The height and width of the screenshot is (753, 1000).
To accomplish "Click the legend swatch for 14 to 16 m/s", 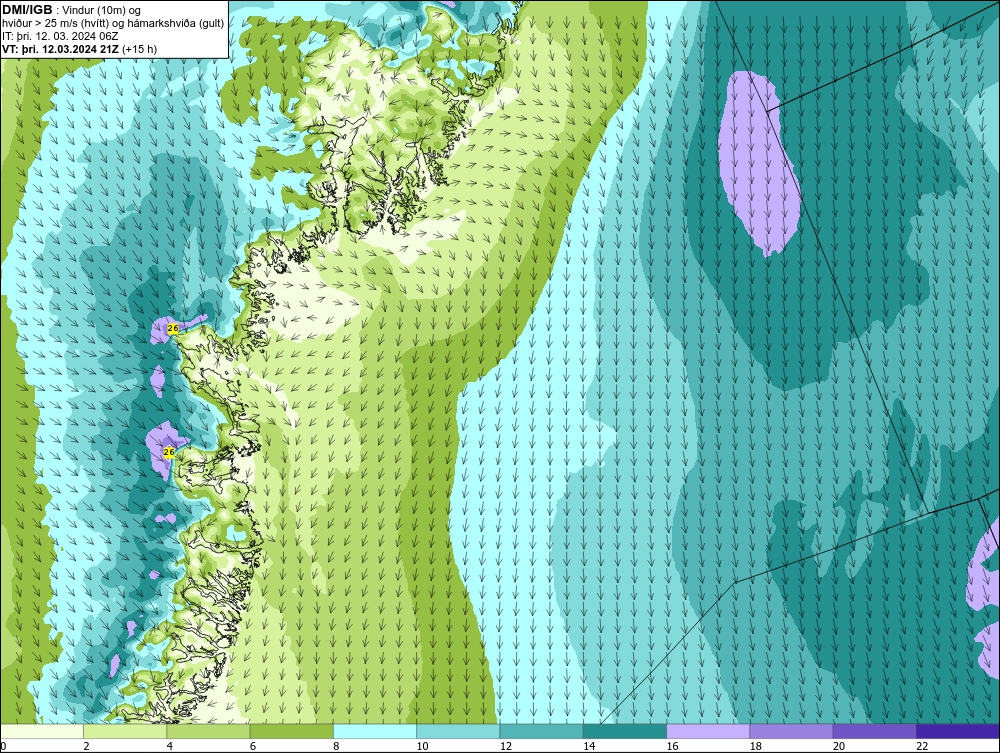I will point(625,731).
